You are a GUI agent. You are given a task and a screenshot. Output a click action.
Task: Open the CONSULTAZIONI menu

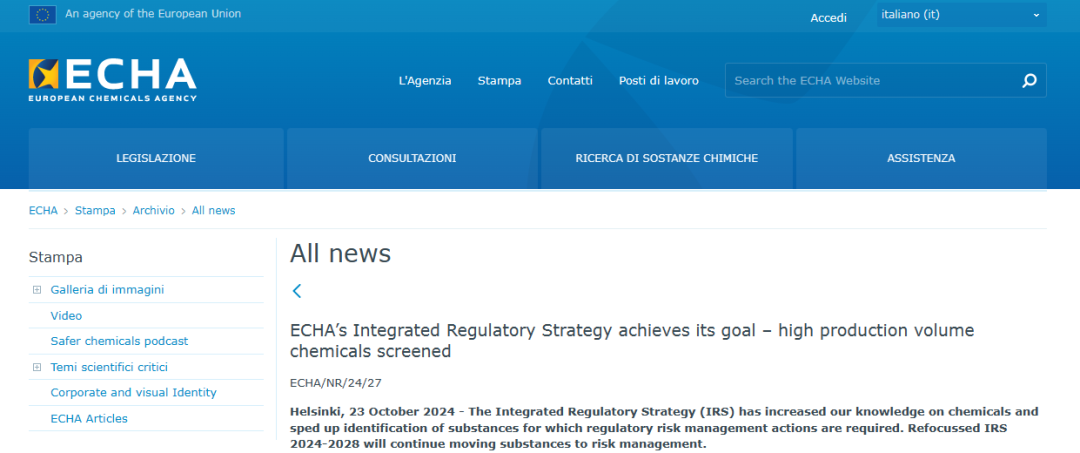click(412, 158)
